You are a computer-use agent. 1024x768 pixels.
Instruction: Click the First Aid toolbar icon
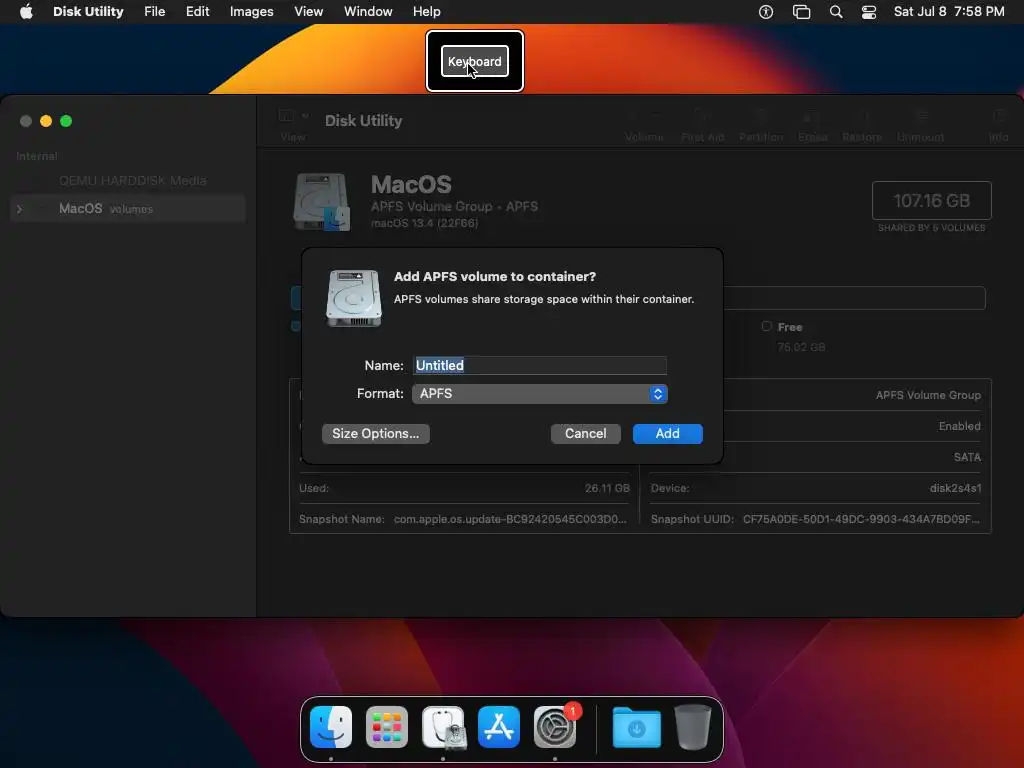click(703, 116)
